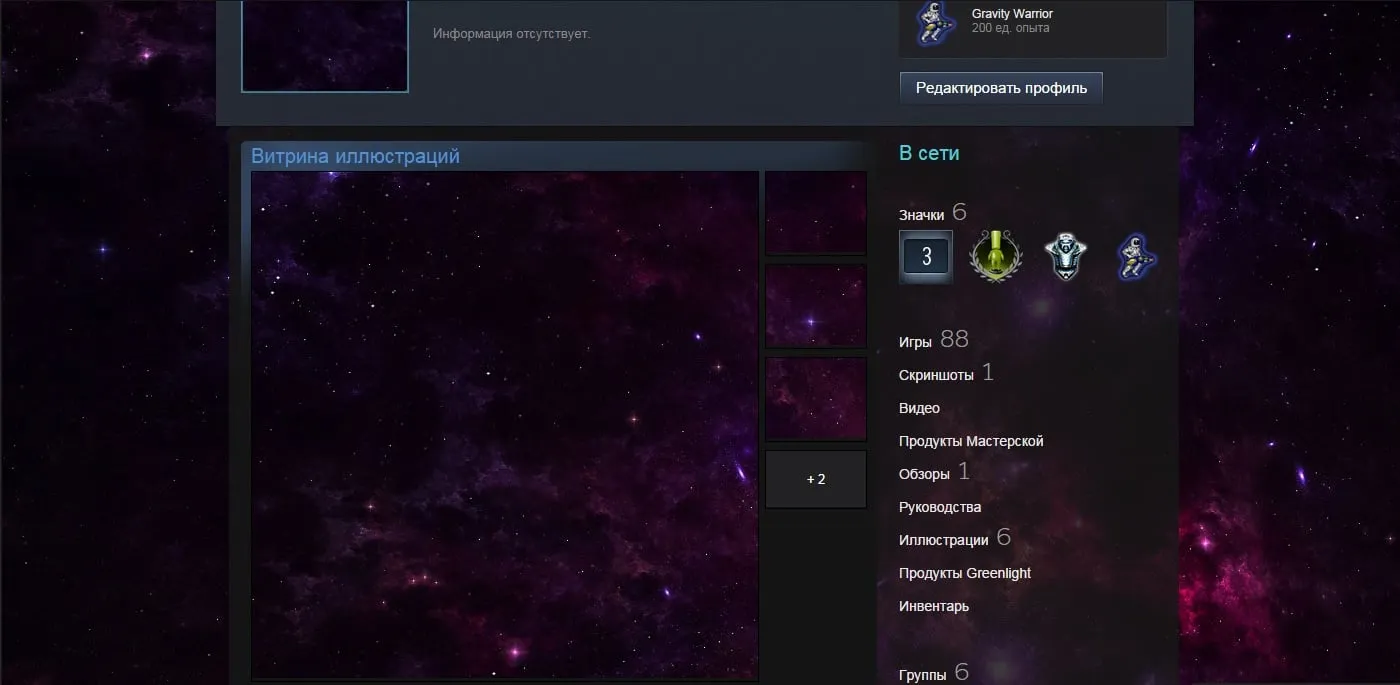Go to Скриншоты section
This screenshot has width=1400, height=685.
(x=936, y=375)
